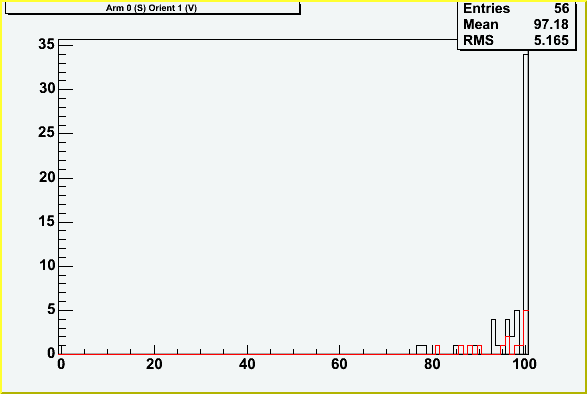587x394 pixels.
Task: Click the x-axis label 60
Action: pos(340,364)
